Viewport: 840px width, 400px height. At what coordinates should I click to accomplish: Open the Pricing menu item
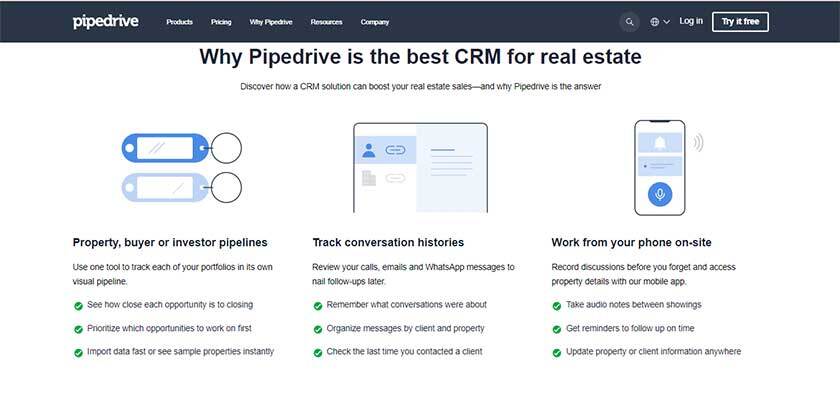click(x=221, y=21)
